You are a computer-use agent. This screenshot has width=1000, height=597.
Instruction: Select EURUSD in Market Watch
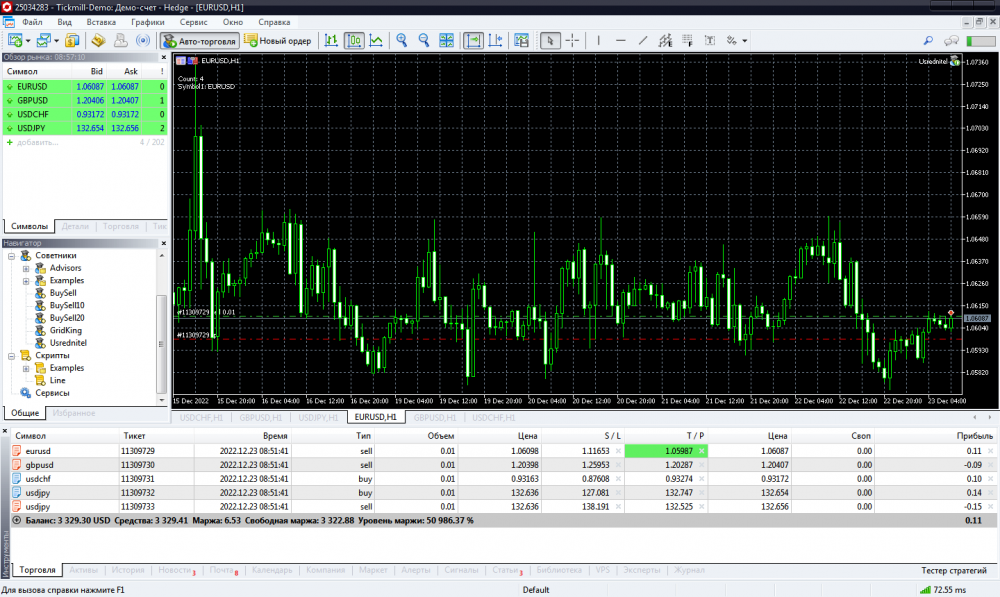(85, 87)
